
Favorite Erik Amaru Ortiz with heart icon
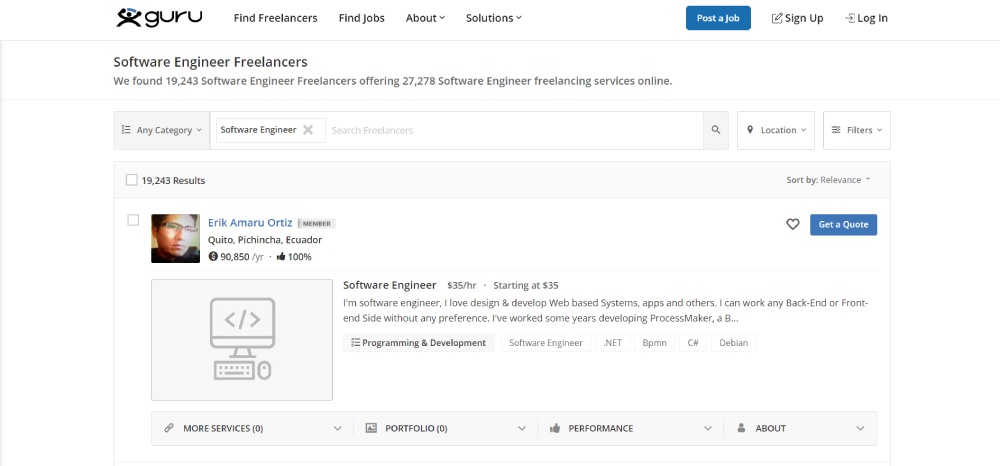792,224
